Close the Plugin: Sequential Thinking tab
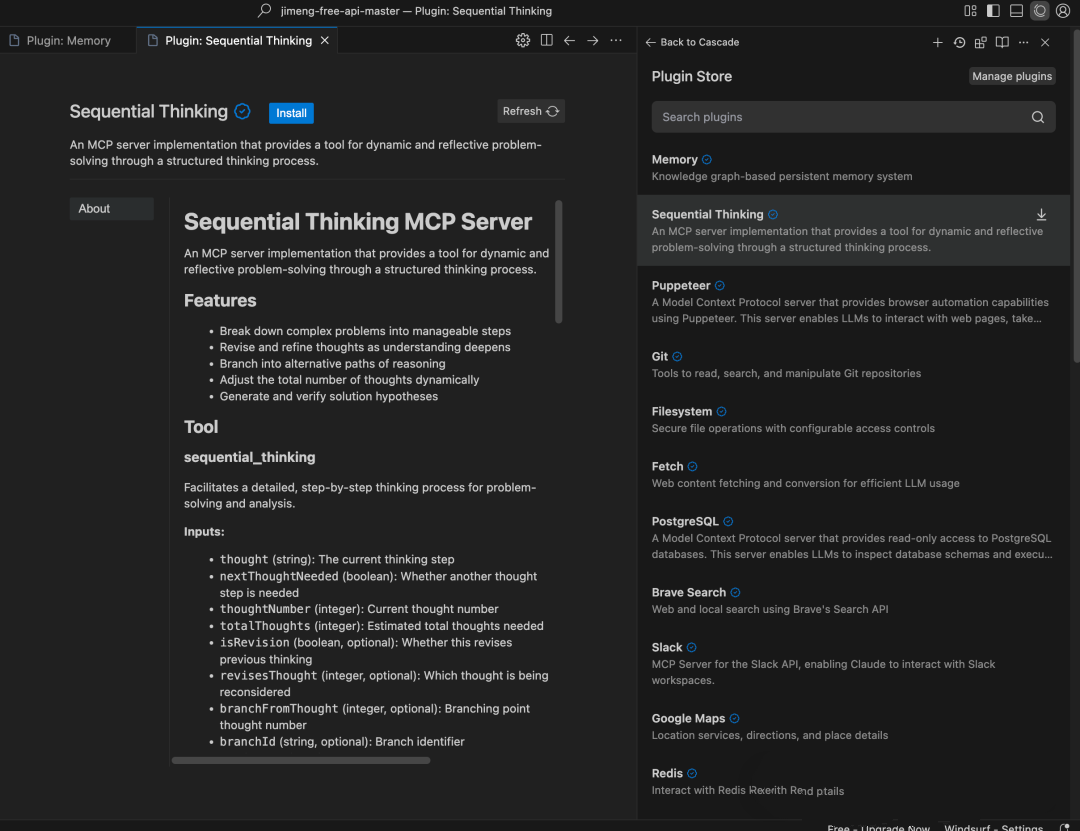This screenshot has width=1080, height=831. pos(324,41)
